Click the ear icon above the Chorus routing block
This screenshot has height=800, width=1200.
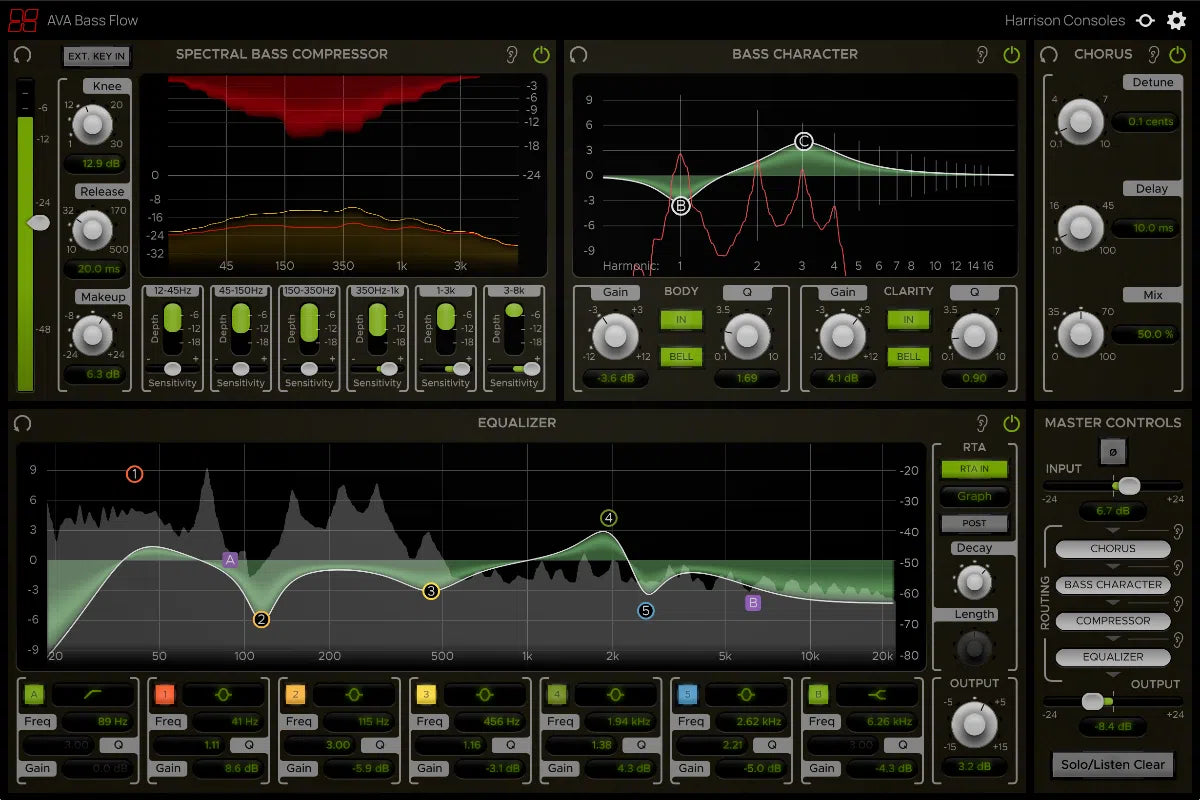click(1180, 531)
